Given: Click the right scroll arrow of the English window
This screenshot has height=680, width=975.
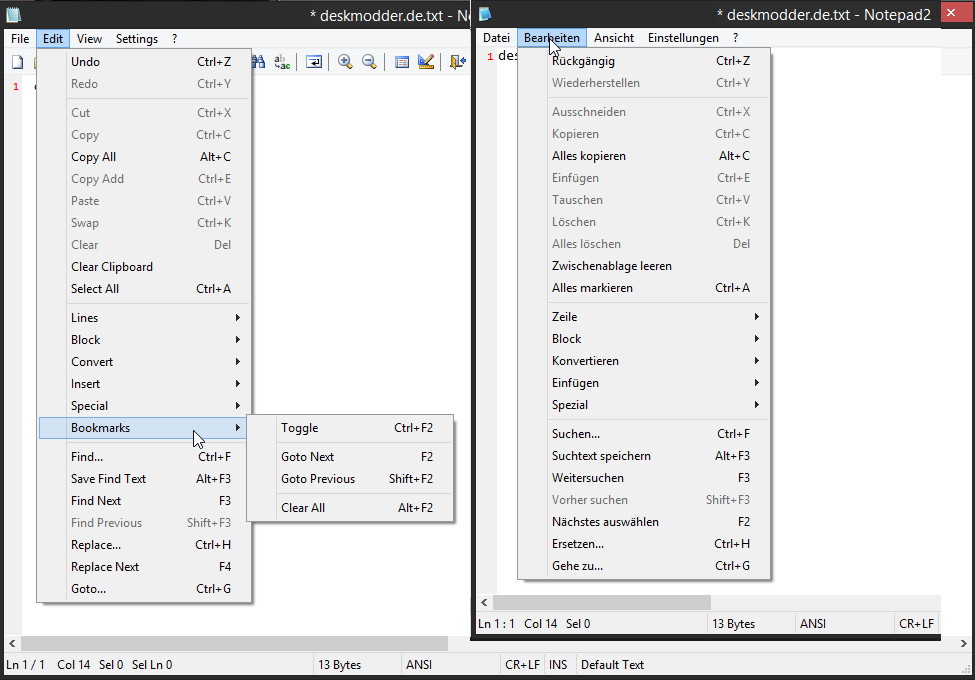Looking at the screenshot, I should pyautogui.click(x=964, y=643).
